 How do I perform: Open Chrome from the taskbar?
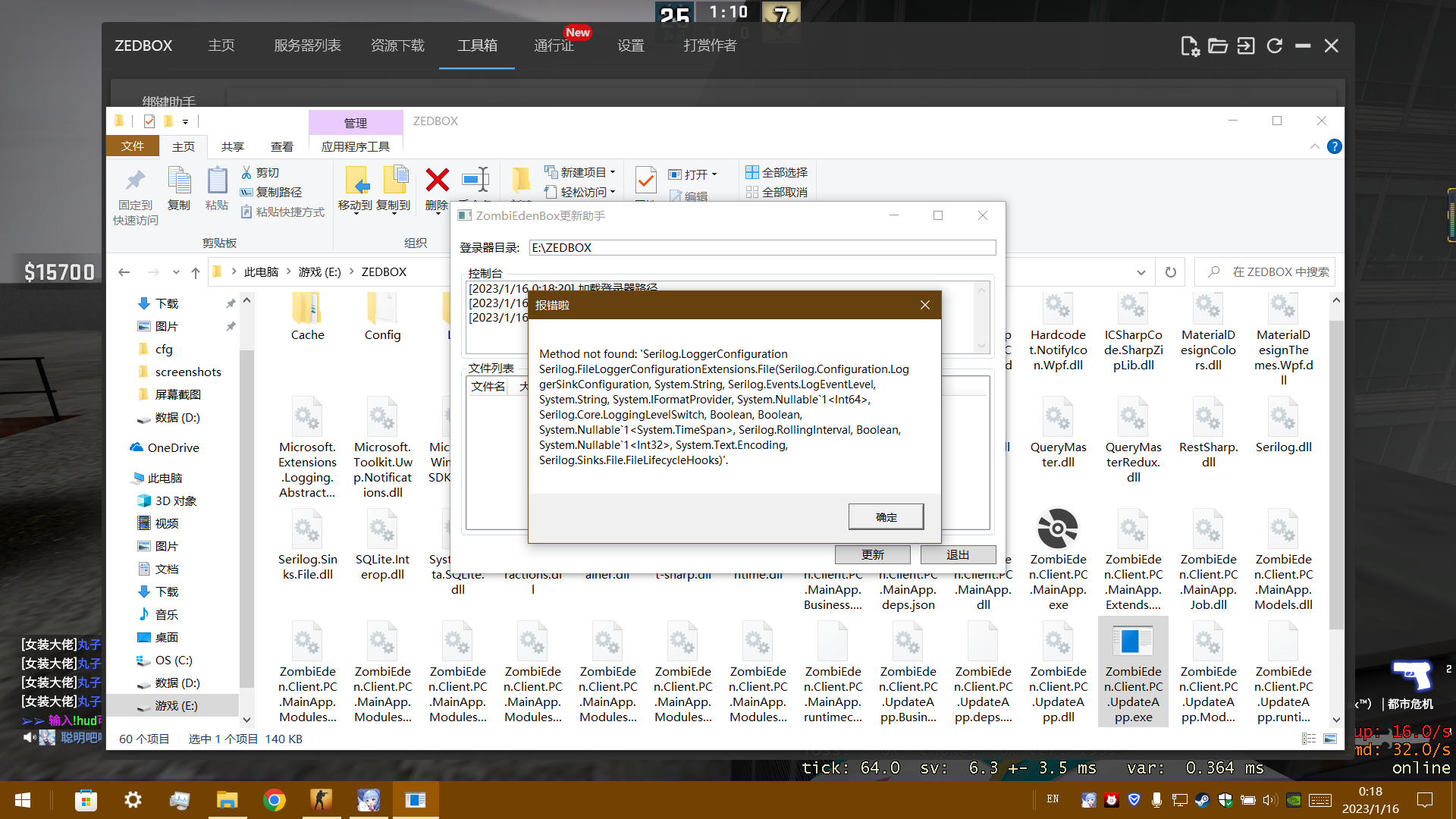274,800
